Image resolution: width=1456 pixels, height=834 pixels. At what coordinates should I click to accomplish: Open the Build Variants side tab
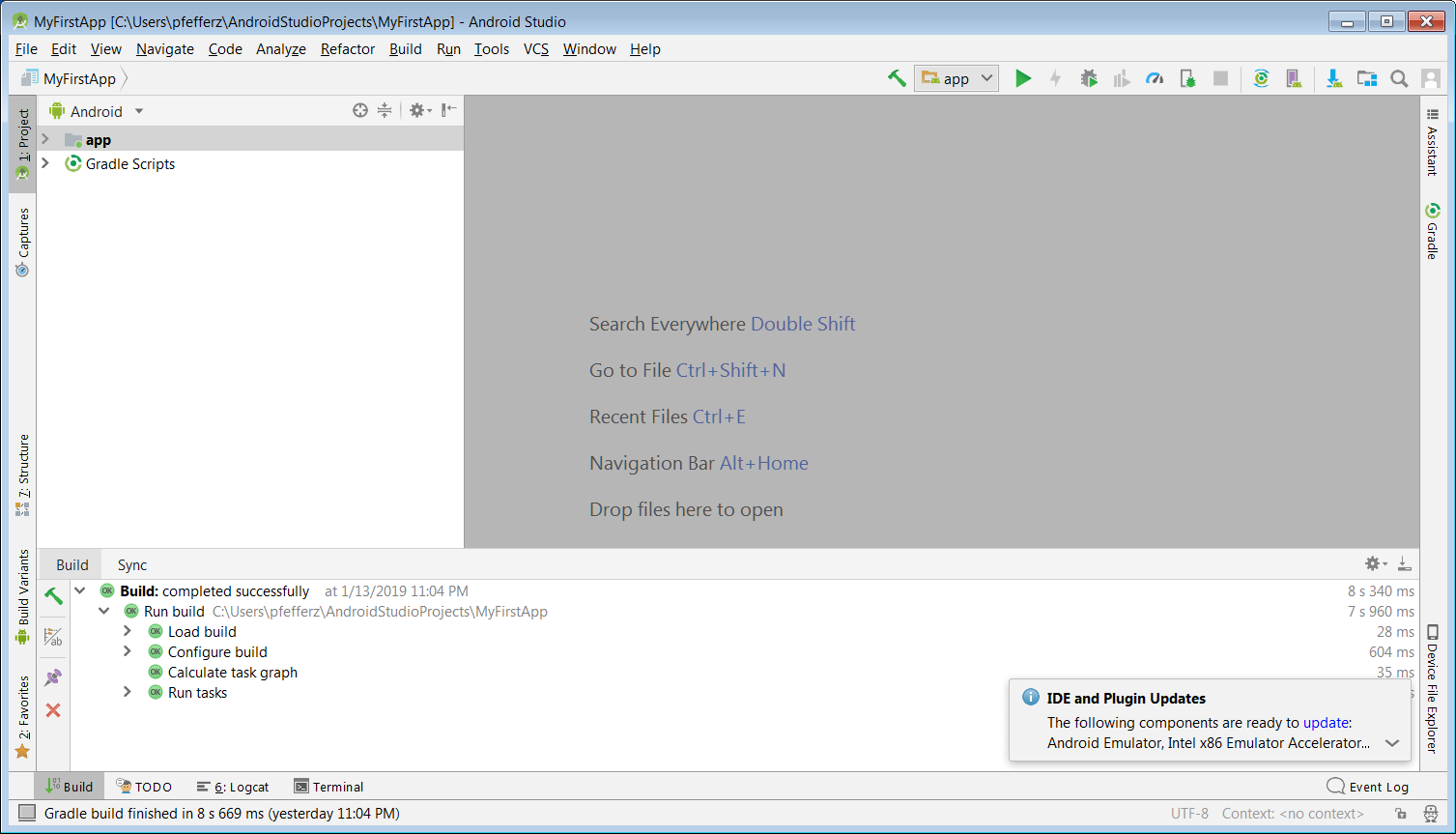click(23, 597)
